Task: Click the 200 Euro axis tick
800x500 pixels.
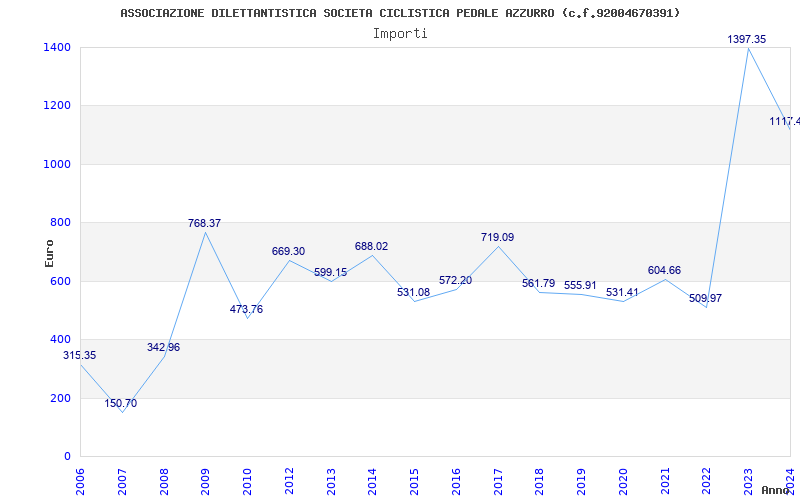Action: (x=60, y=398)
